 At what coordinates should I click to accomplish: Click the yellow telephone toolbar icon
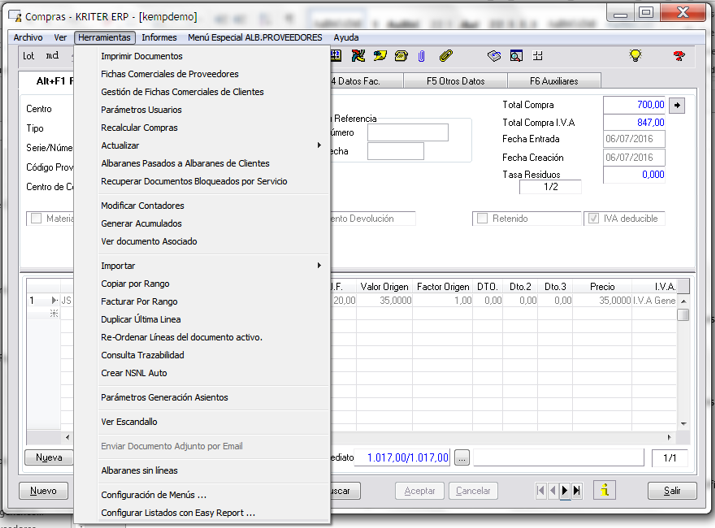(401, 56)
